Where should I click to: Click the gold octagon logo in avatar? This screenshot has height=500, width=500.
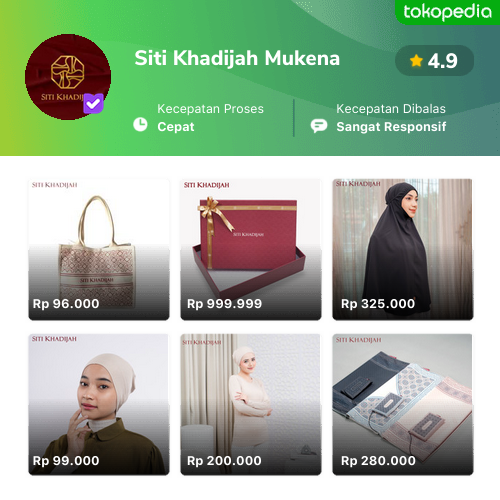[x=67, y=72]
